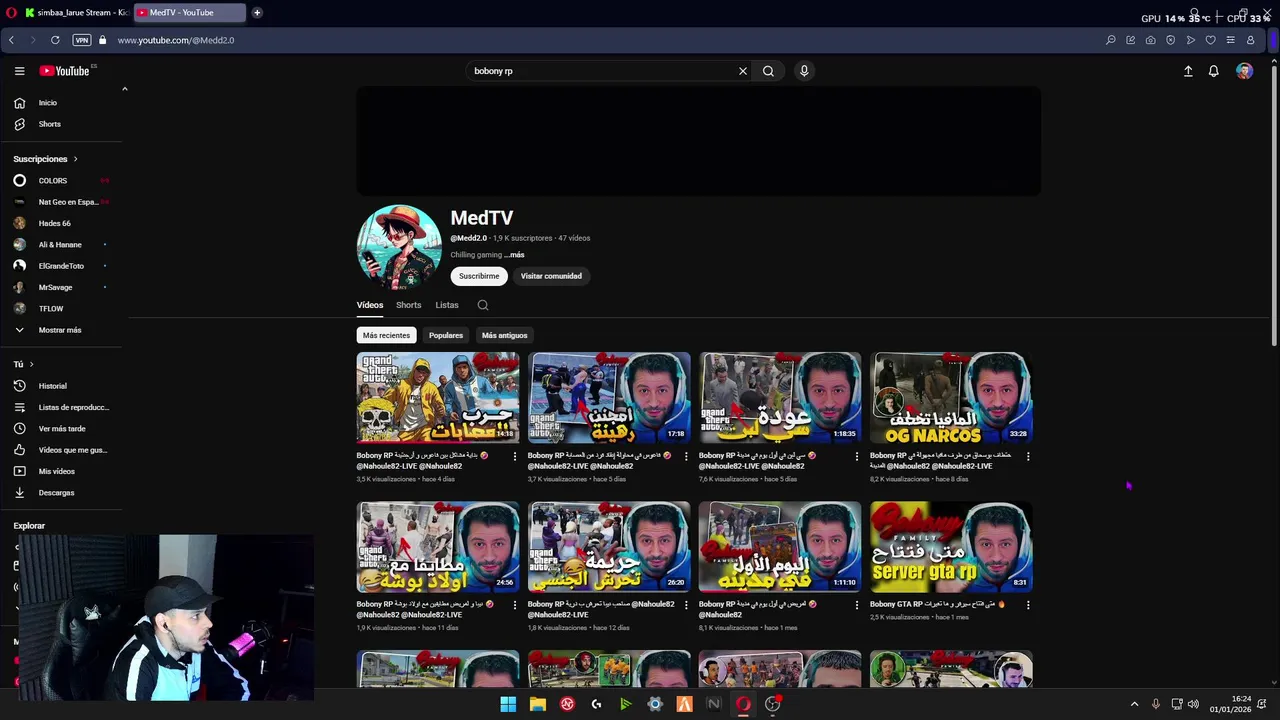Open options for the 24:56 video
This screenshot has width=1280, height=720.
(515, 605)
